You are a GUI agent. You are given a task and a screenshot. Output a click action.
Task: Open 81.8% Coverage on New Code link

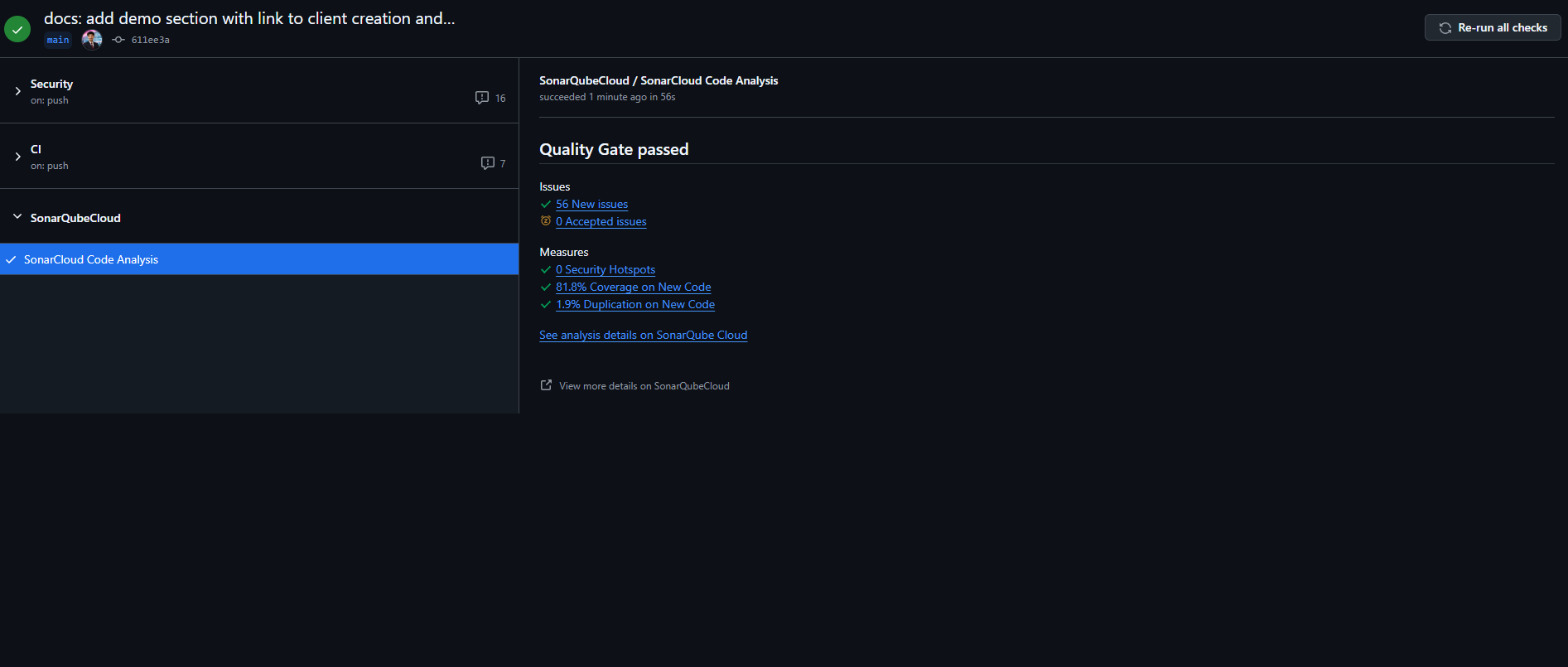pyautogui.click(x=634, y=287)
